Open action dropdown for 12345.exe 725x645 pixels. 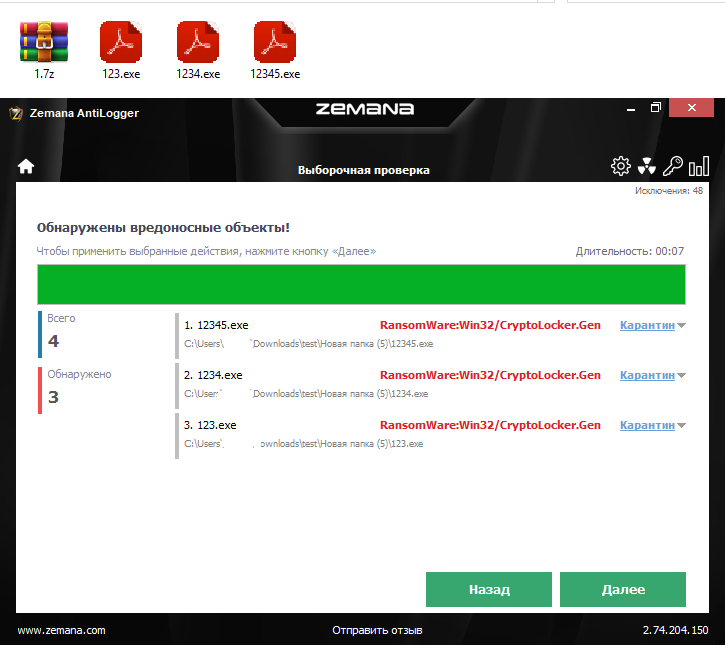pyautogui.click(x=681, y=326)
